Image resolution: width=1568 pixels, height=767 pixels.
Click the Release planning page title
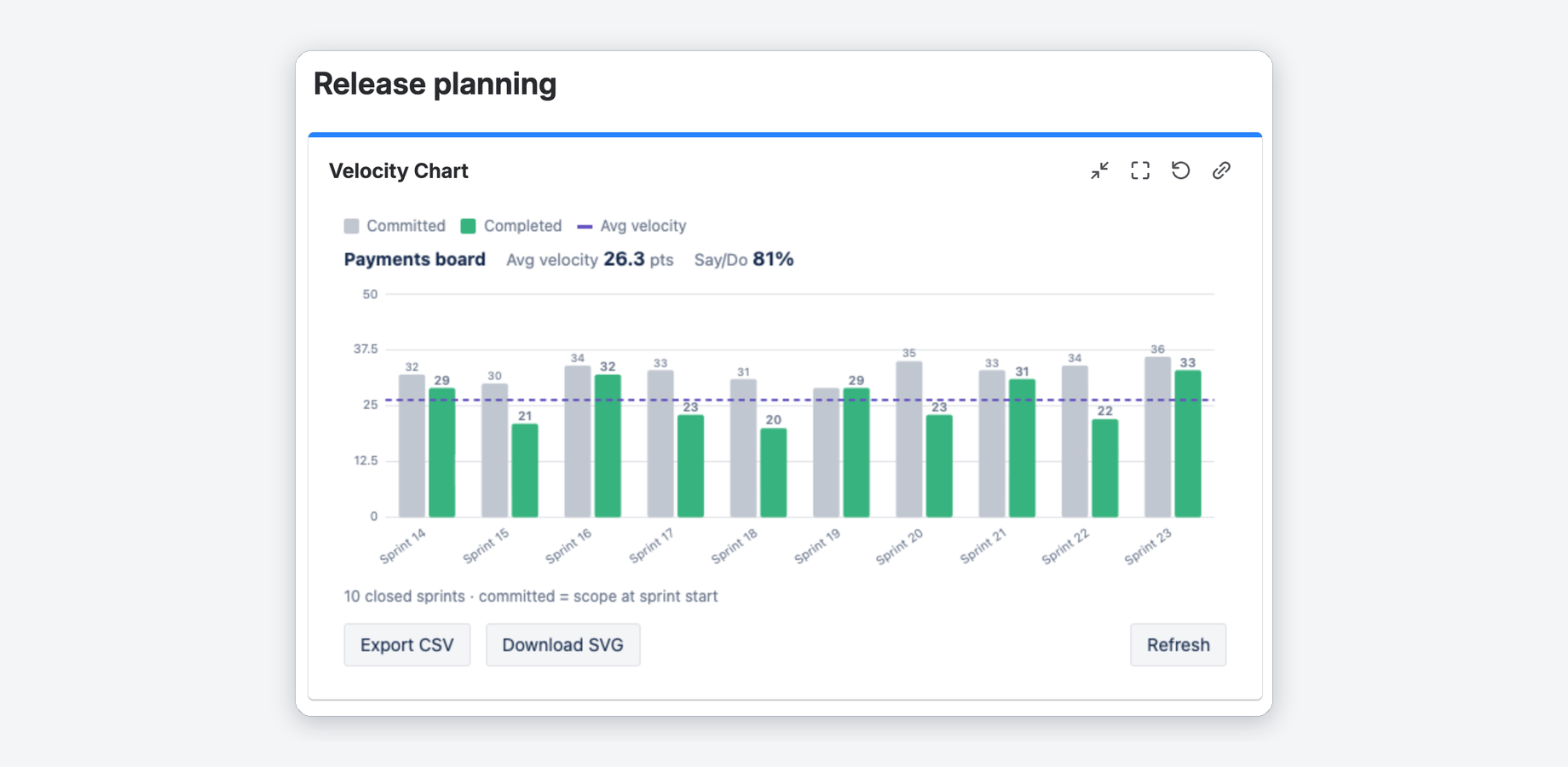(435, 84)
